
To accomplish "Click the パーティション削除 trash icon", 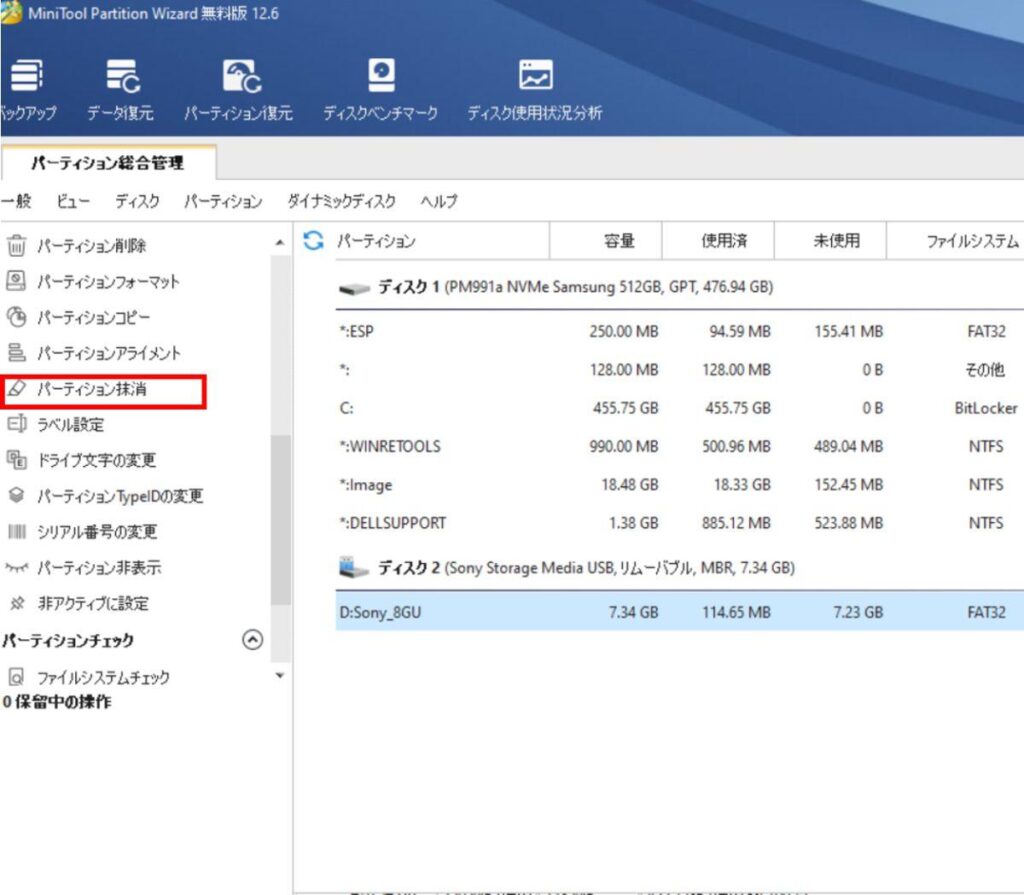I will coord(16,246).
